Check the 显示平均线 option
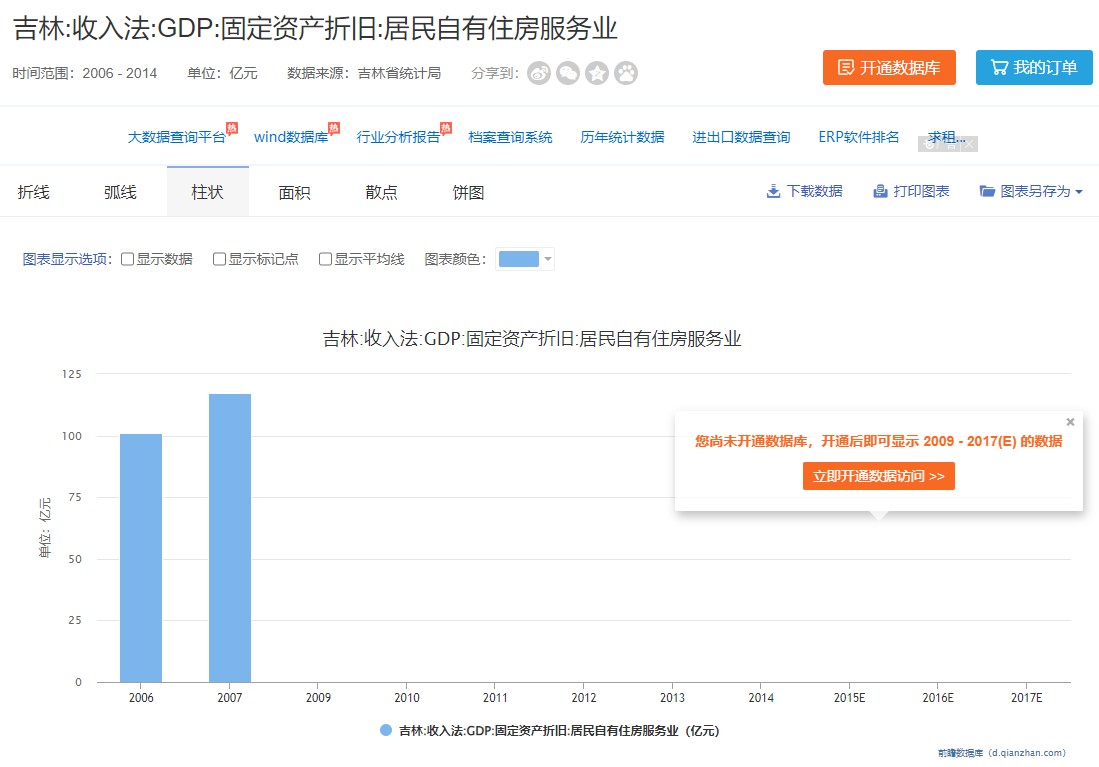 click(x=326, y=259)
